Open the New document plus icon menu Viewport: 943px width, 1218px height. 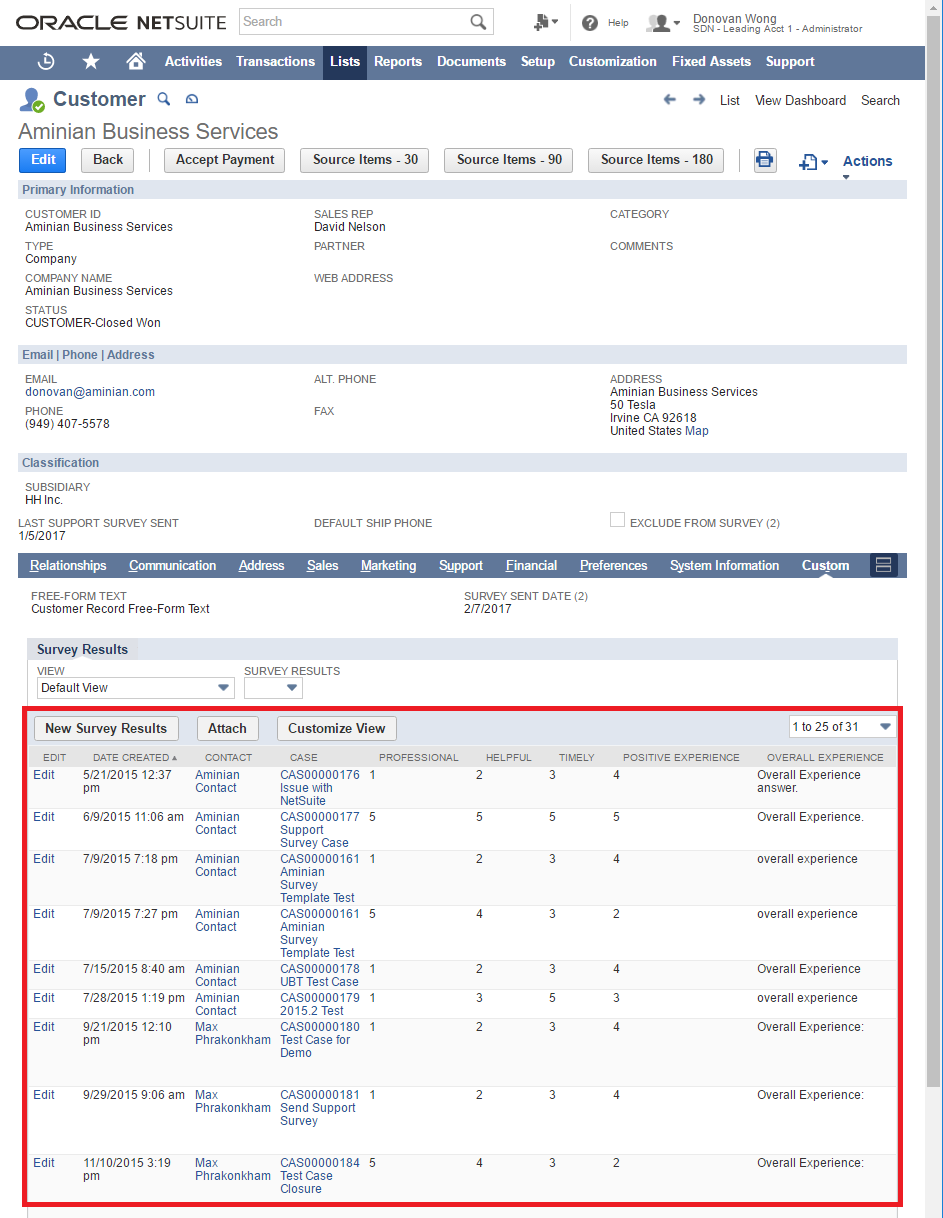[x=813, y=162]
